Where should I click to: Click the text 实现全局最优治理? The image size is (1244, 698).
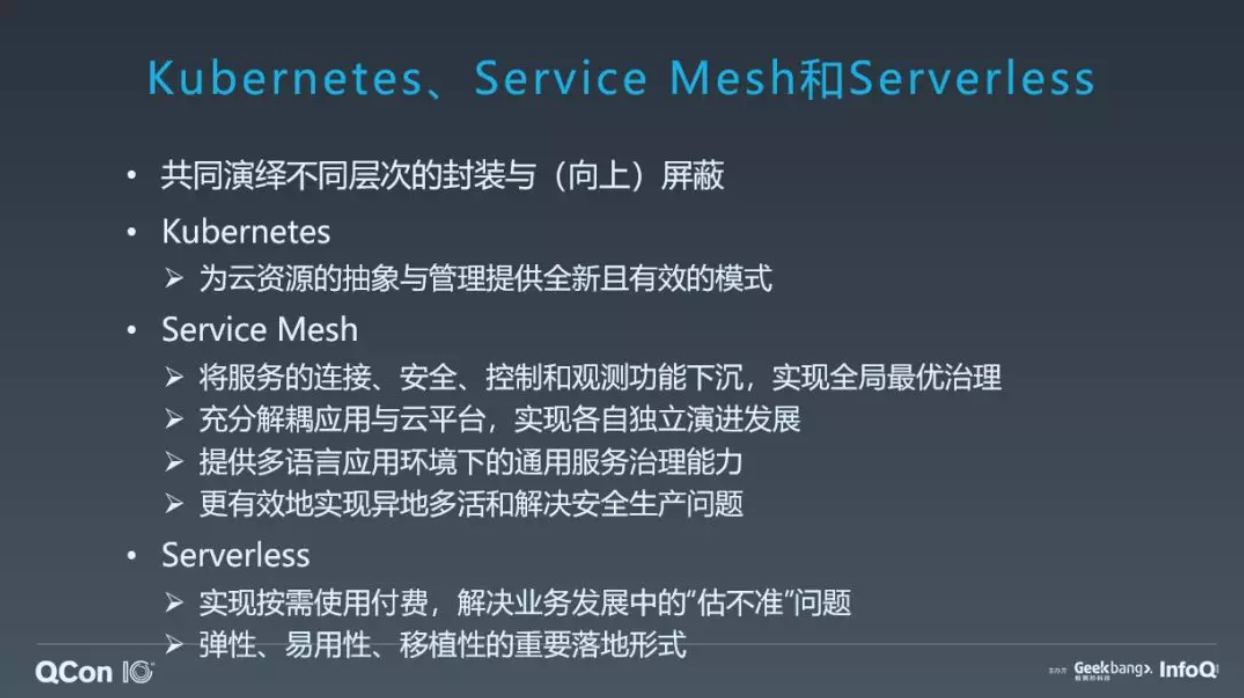coord(887,377)
